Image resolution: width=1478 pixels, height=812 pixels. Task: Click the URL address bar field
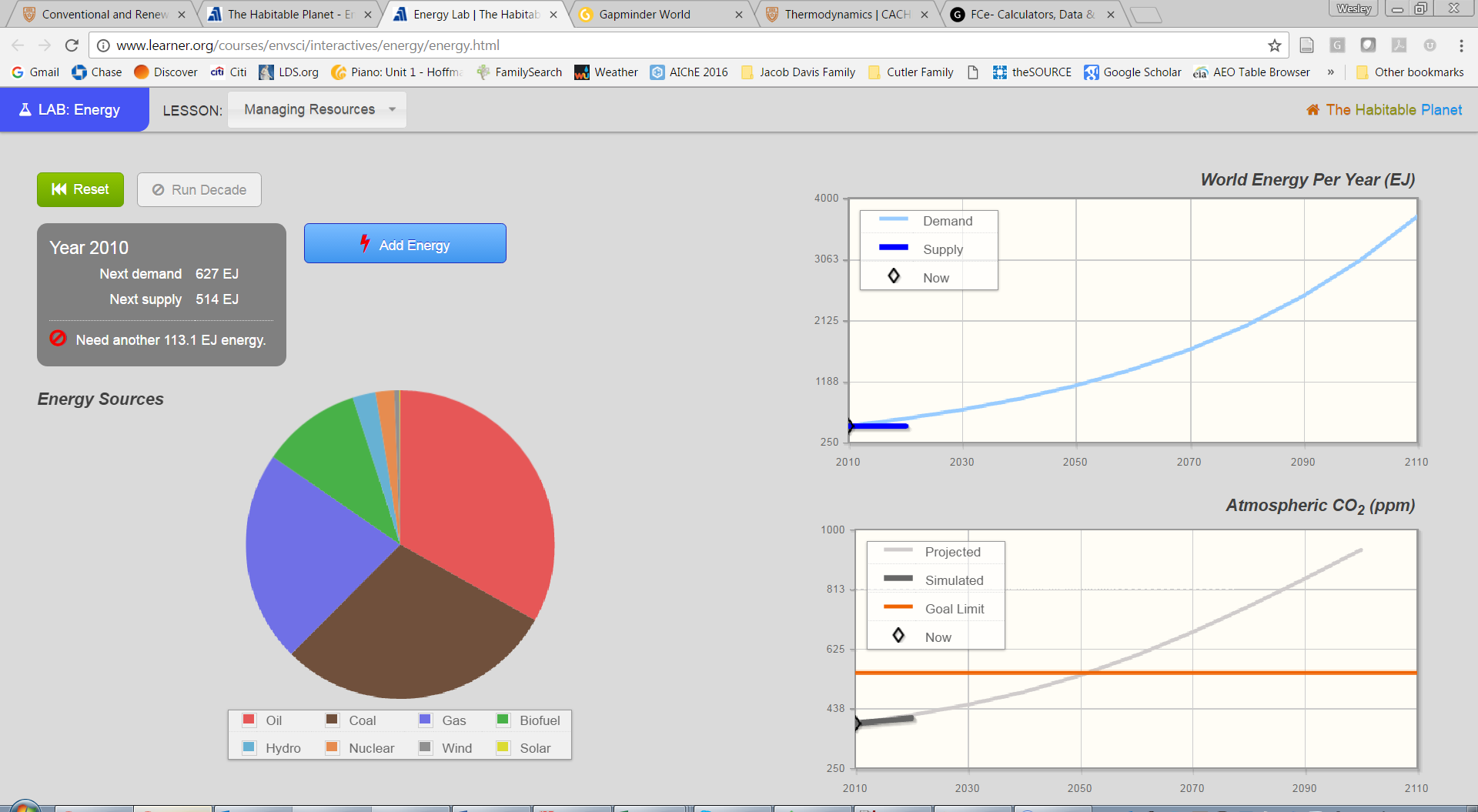tap(677, 45)
